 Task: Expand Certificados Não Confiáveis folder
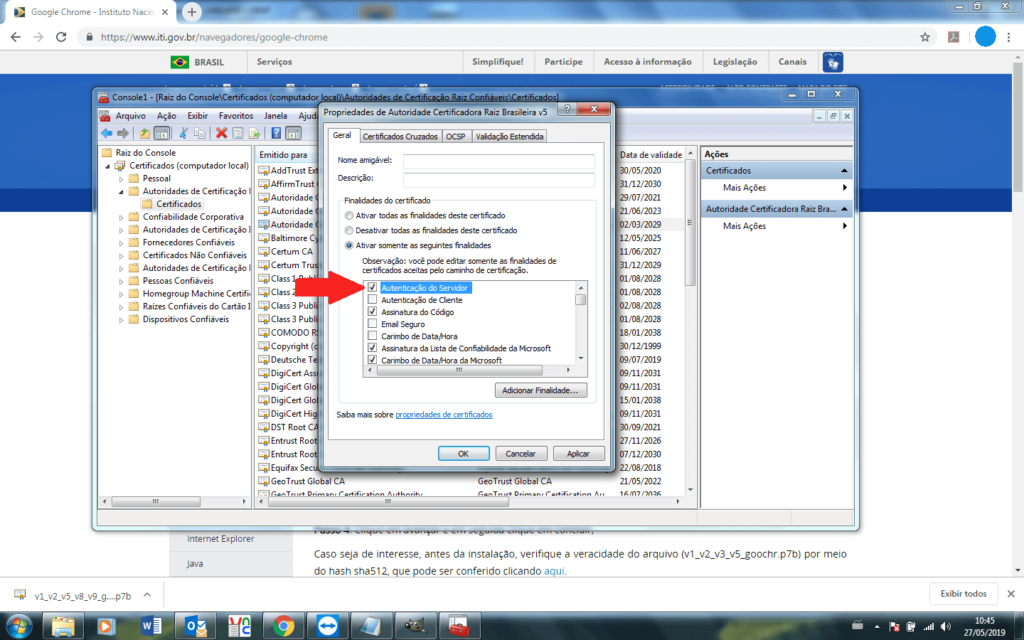pos(121,255)
